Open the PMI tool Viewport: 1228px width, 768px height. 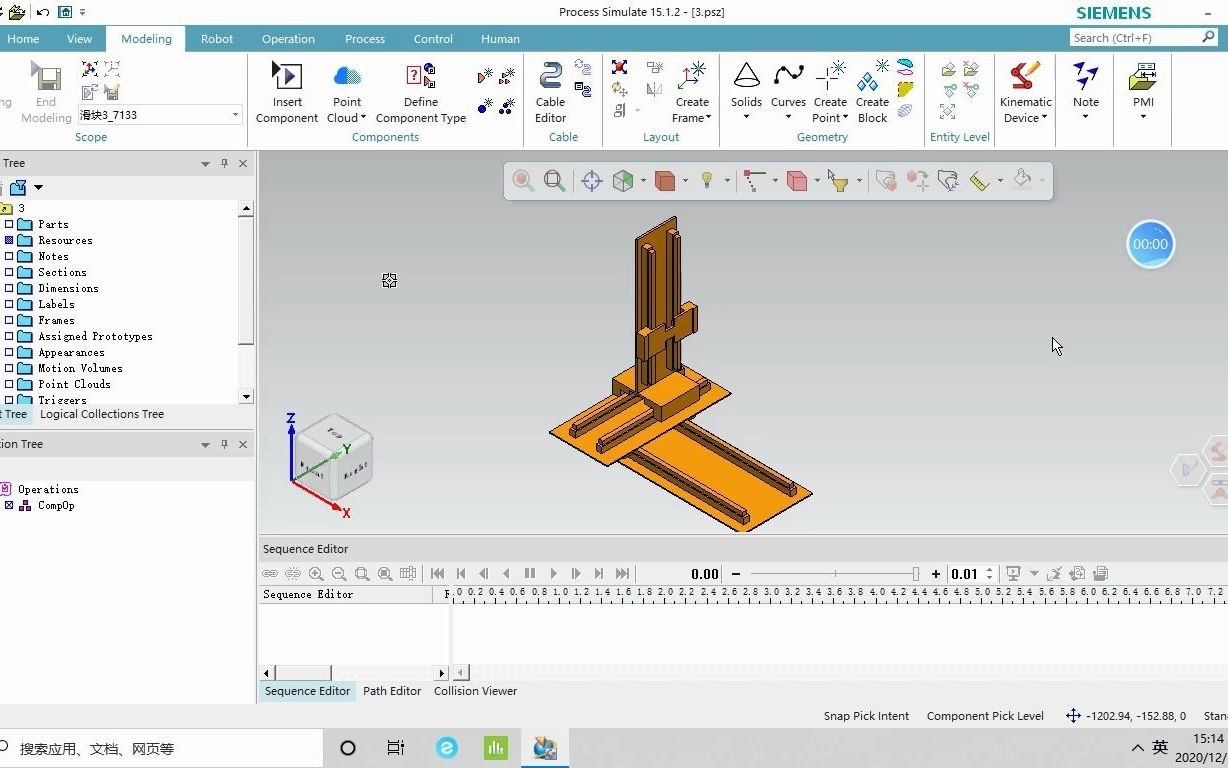(x=1142, y=90)
